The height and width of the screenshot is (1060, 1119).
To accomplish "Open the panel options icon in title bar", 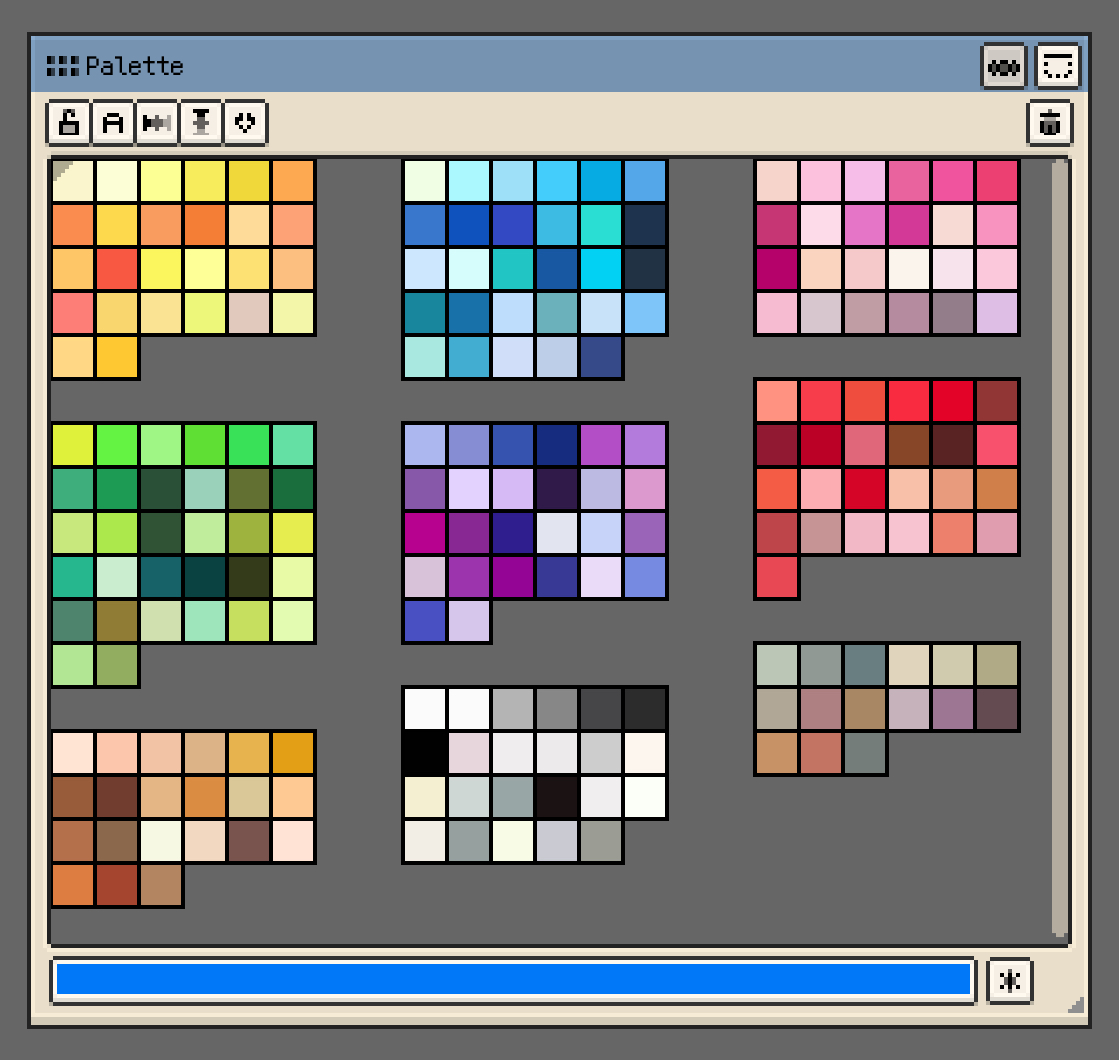I will coord(1057,67).
